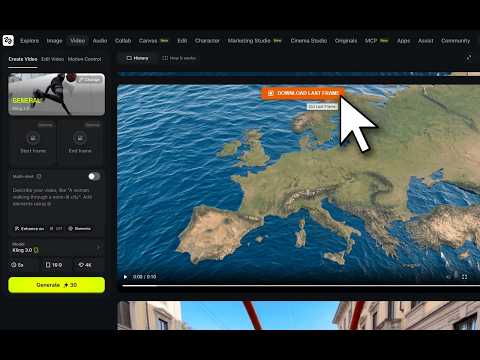Click the Download Last Frame icon
Image resolution: width=480 pixels, height=360 pixels.
pos(271,93)
